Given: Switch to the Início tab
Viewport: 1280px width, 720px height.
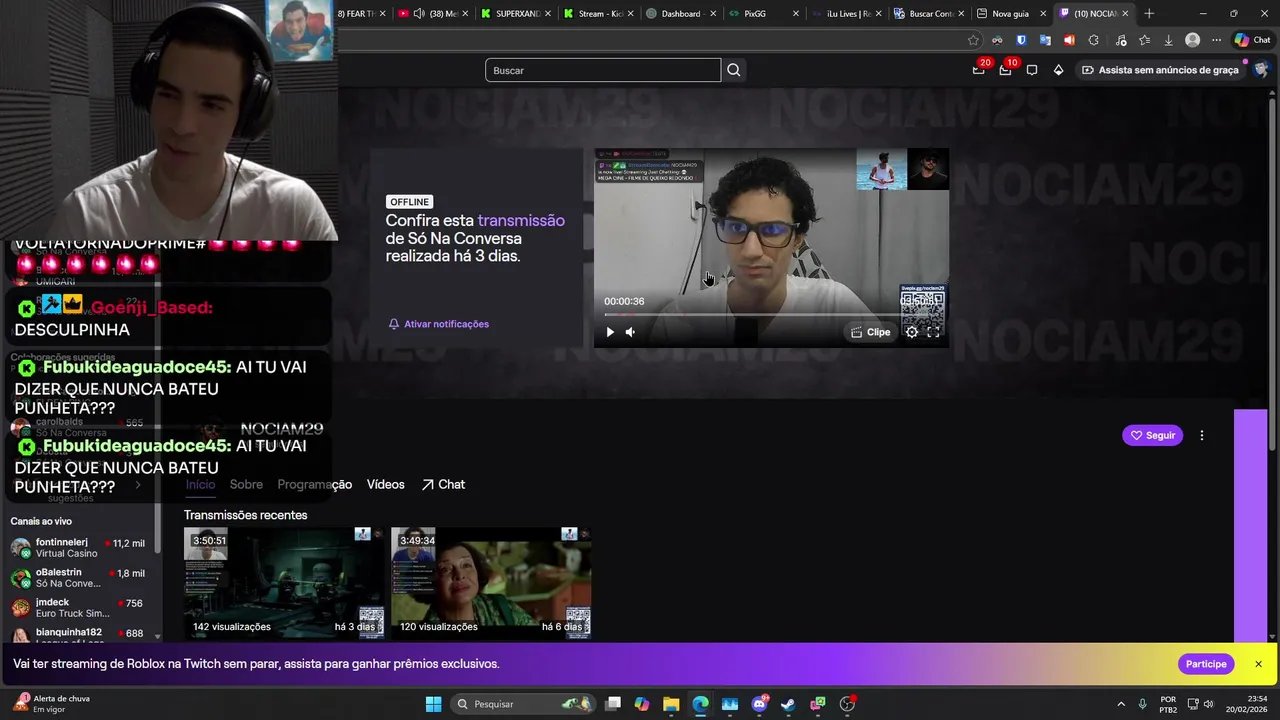Looking at the screenshot, I should click(200, 484).
